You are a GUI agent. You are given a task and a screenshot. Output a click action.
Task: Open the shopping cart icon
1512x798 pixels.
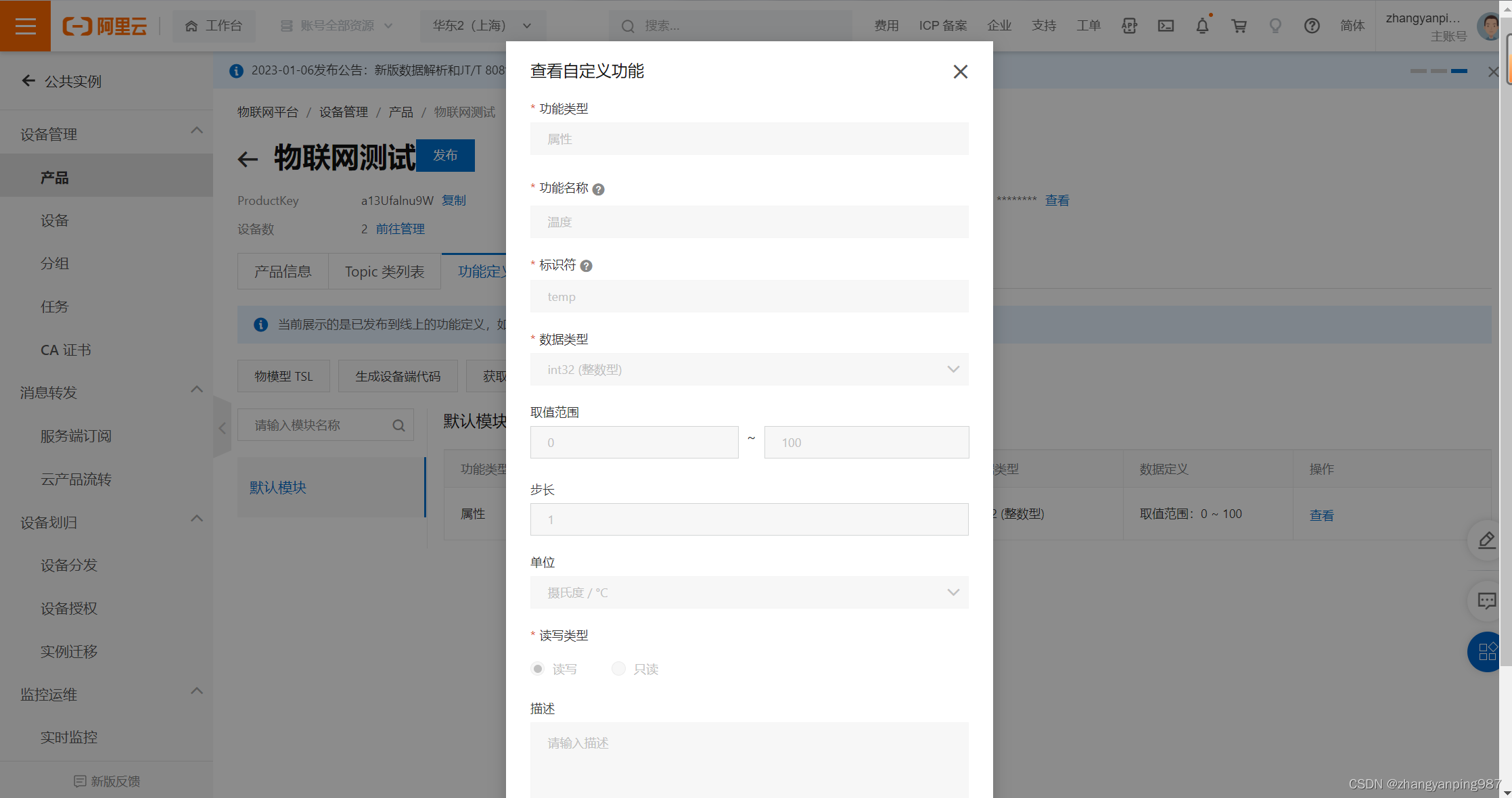[1239, 26]
